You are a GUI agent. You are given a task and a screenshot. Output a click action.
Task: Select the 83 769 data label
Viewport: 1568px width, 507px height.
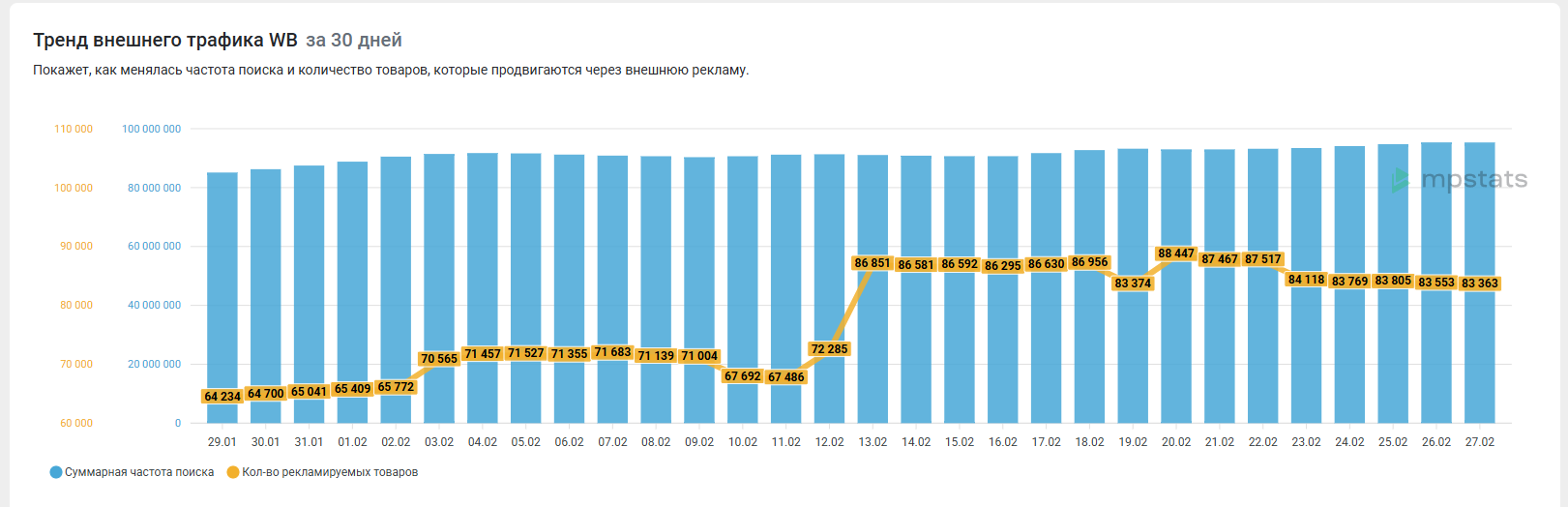tap(1350, 282)
